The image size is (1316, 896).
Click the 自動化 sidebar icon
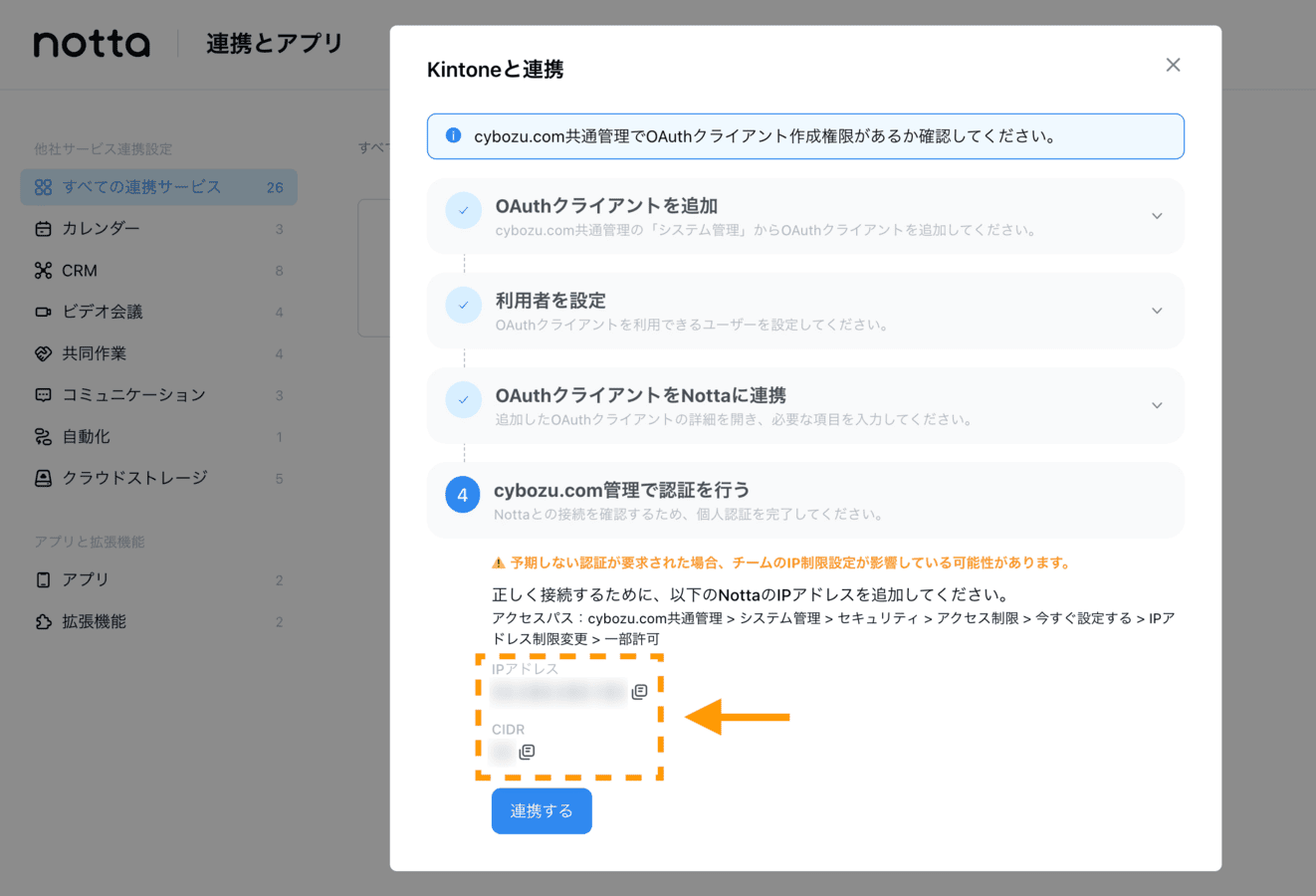pos(43,437)
